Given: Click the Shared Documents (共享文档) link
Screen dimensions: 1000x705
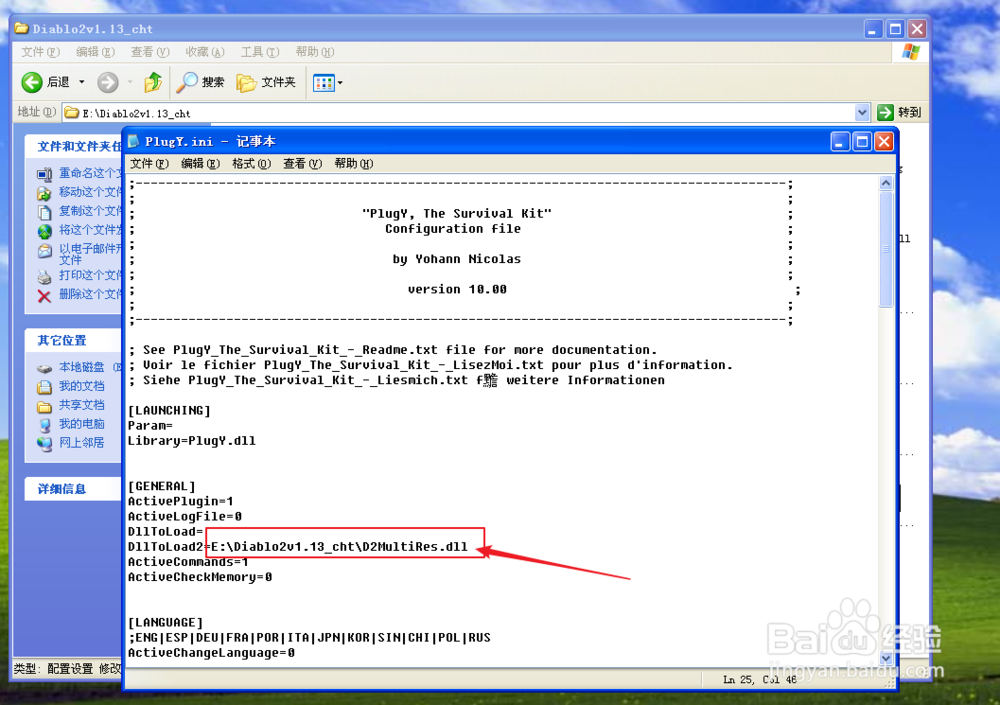Looking at the screenshot, I should coord(82,405).
